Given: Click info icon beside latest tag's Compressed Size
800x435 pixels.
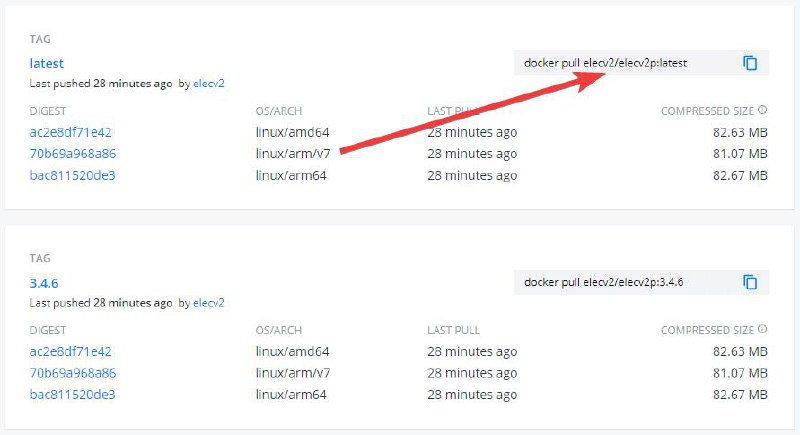Looking at the screenshot, I should [762, 110].
